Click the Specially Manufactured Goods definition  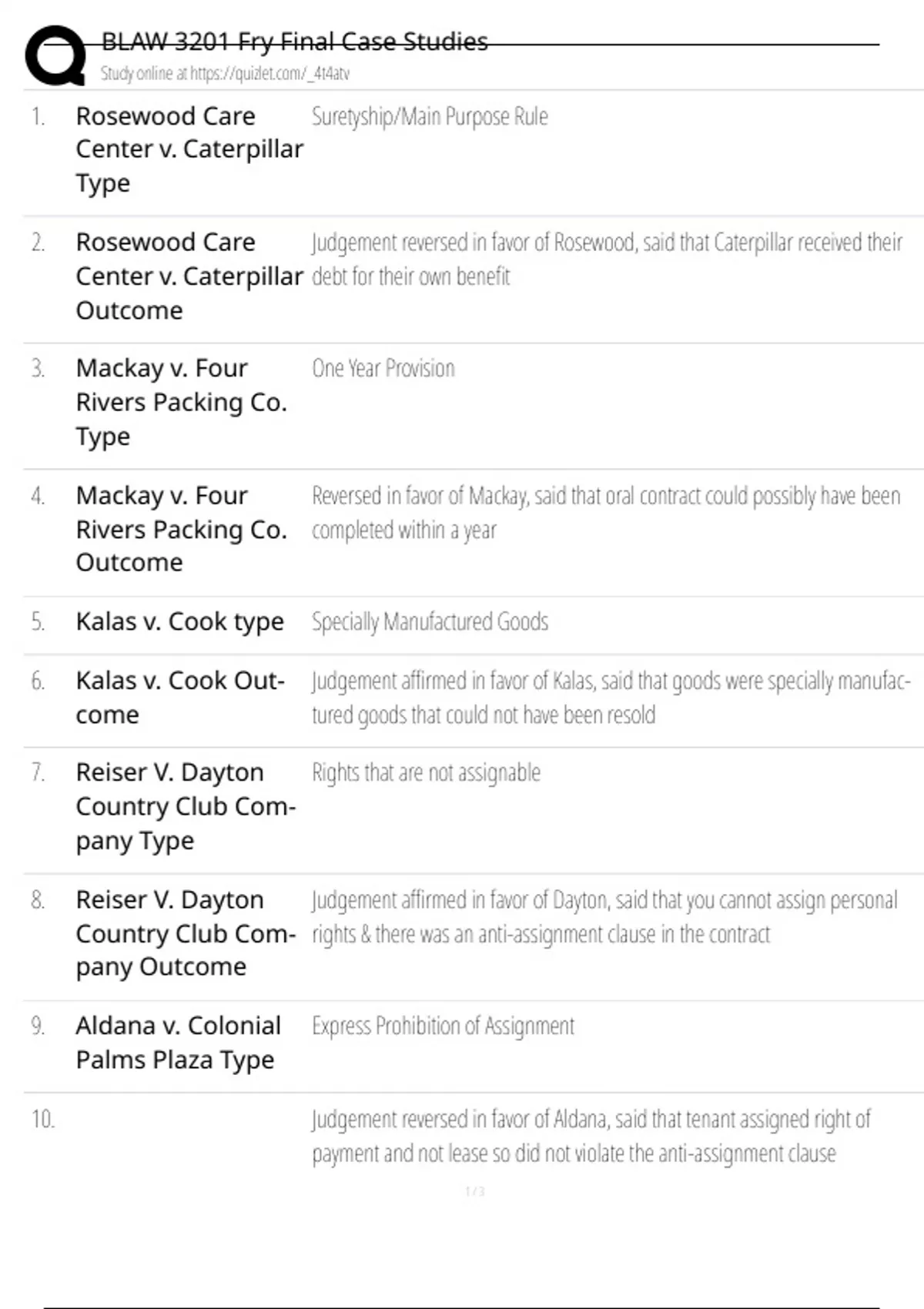pos(430,622)
